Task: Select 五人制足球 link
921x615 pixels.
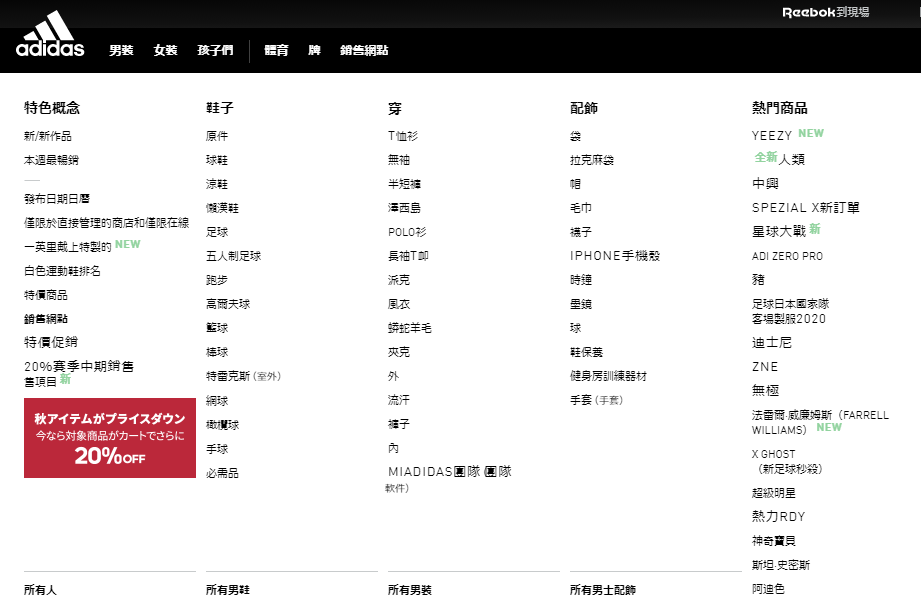Action: 233,256
